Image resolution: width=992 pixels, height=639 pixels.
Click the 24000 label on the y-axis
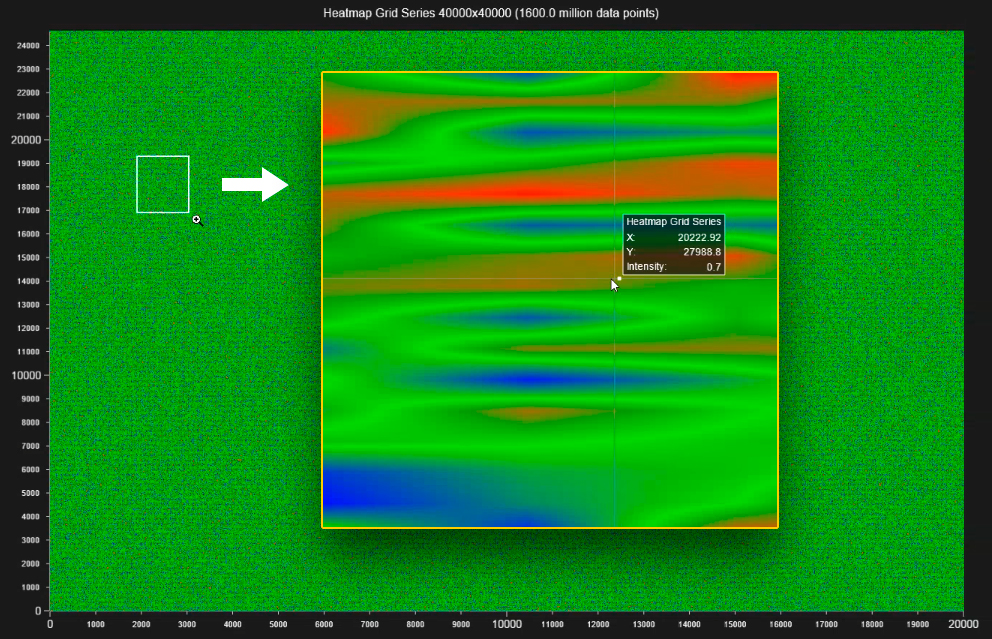tap(28, 44)
